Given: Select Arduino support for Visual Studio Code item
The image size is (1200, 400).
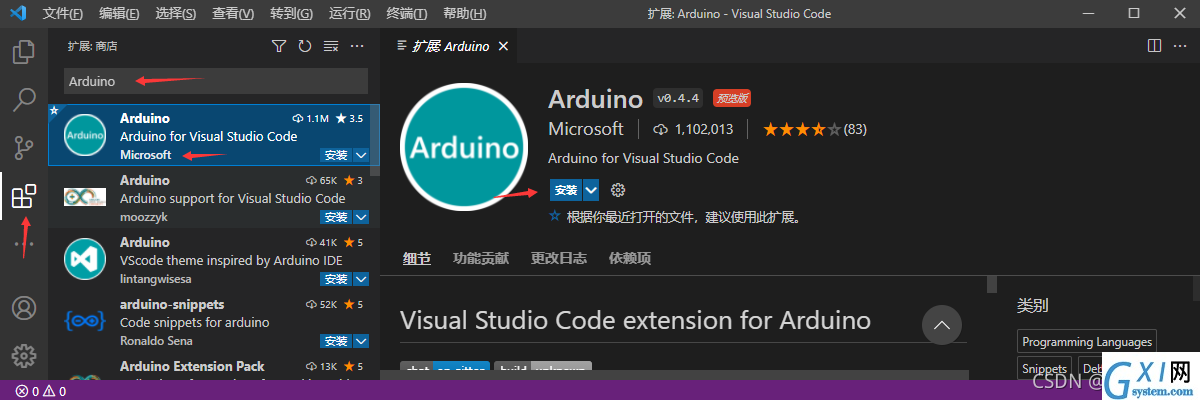Looking at the screenshot, I should point(214,198).
